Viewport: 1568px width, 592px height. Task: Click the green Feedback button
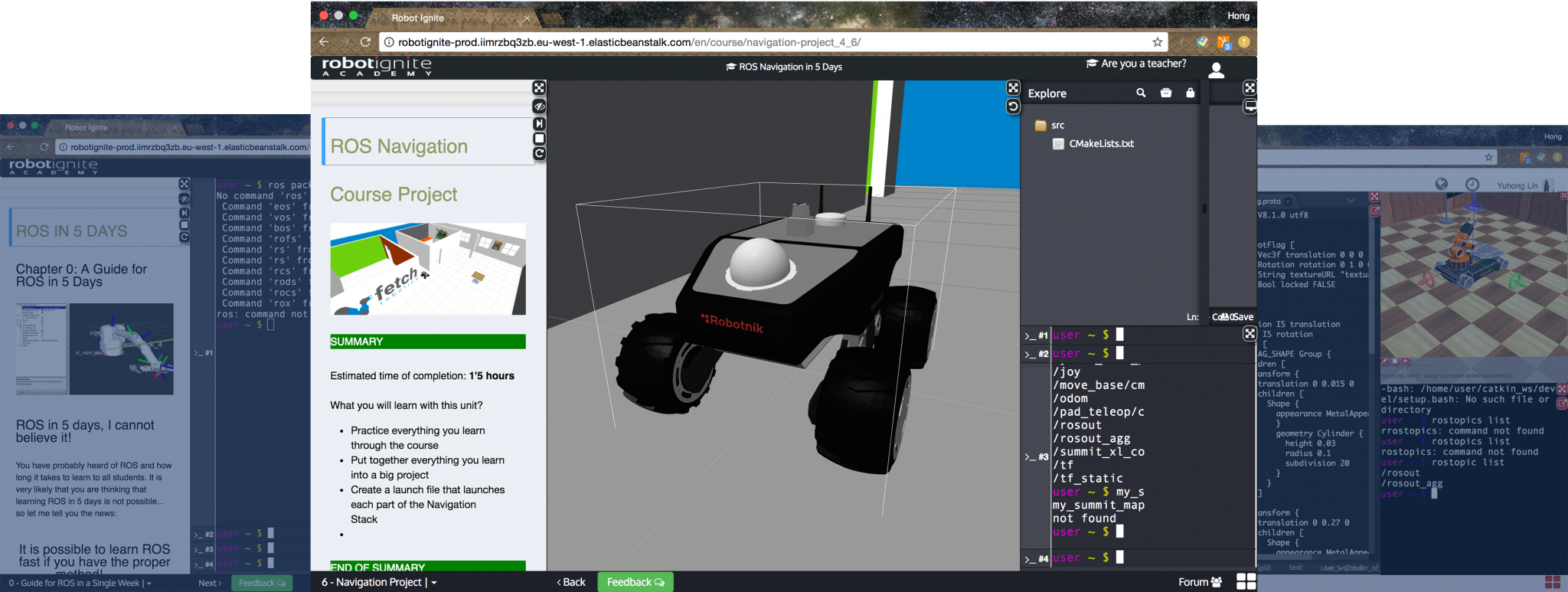point(635,582)
